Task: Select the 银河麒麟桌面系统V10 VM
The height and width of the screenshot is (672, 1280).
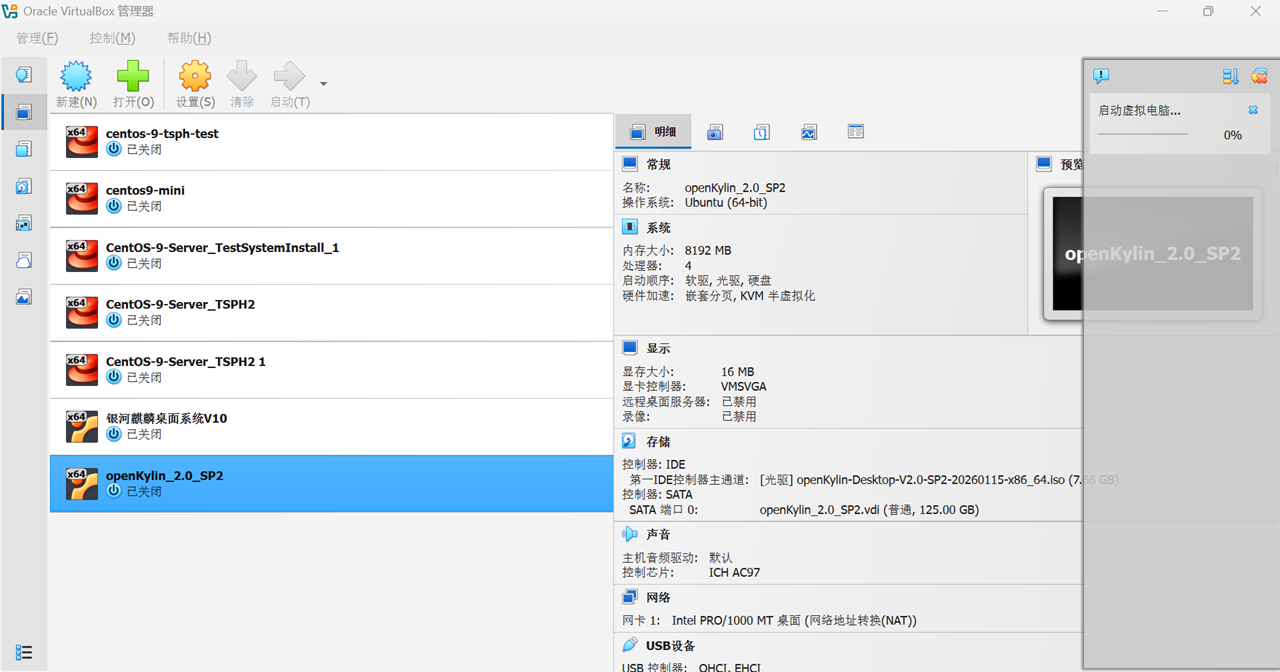Action: pyautogui.click(x=331, y=427)
